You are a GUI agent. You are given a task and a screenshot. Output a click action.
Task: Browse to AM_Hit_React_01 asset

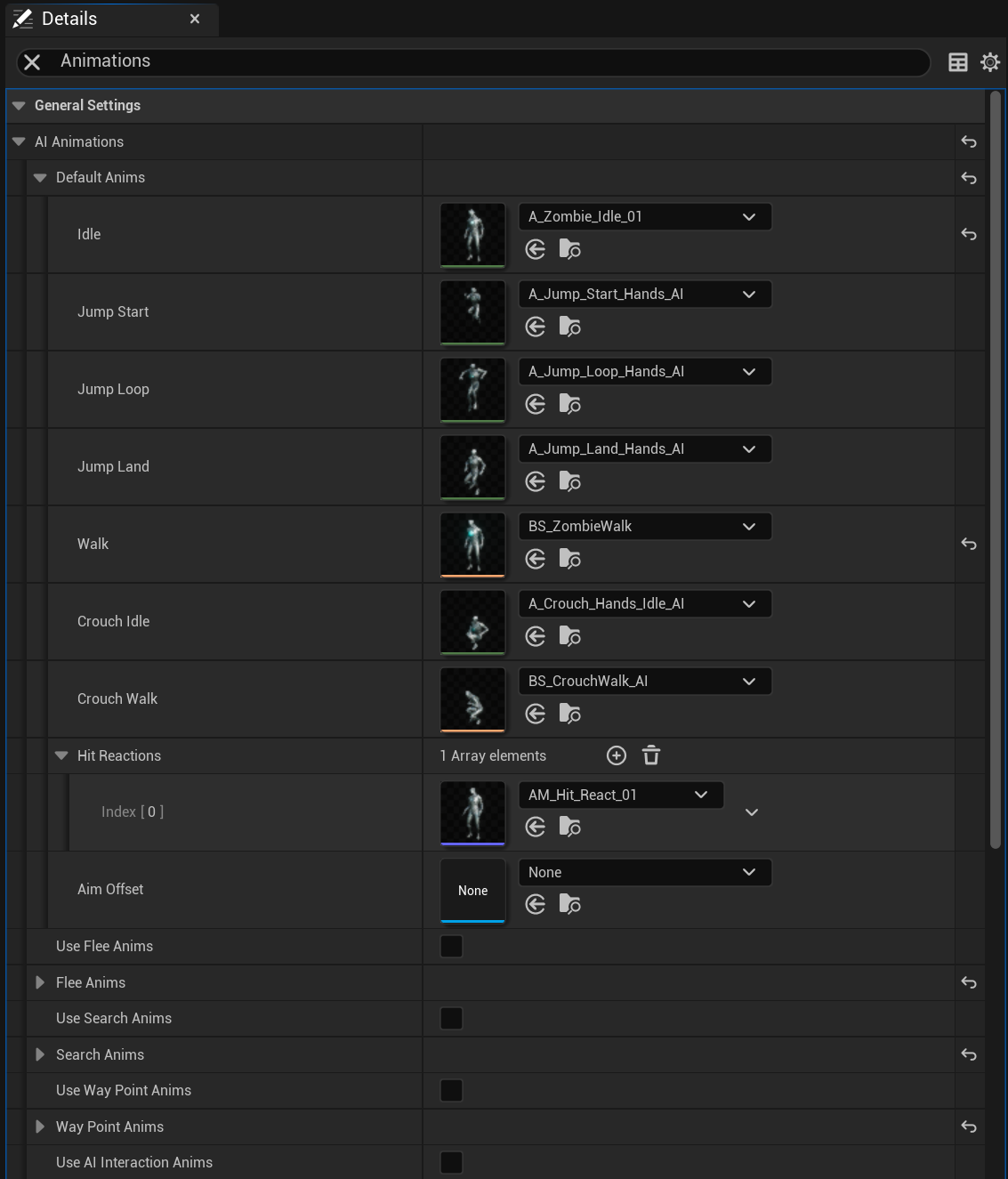tap(570, 828)
